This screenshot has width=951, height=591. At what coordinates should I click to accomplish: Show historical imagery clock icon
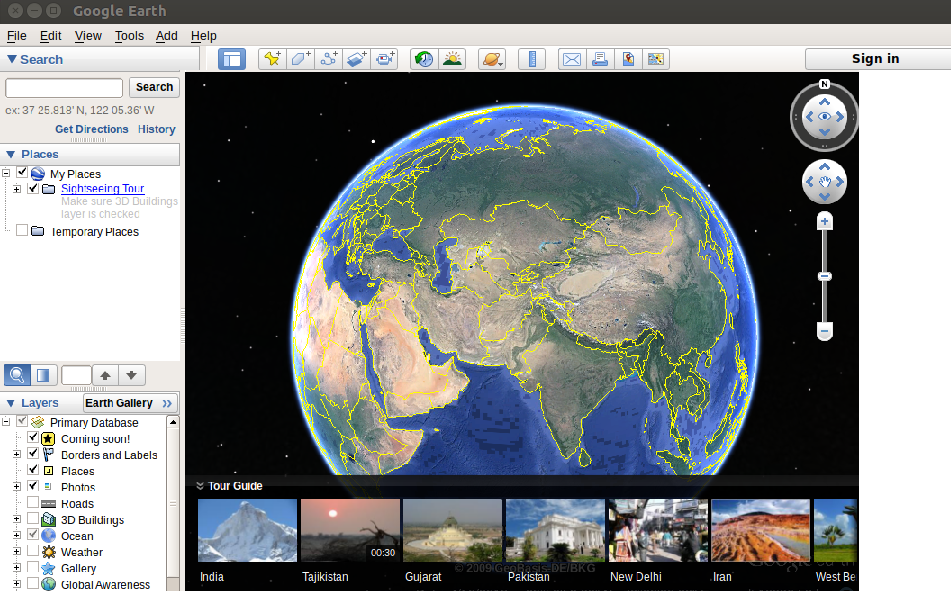point(424,59)
